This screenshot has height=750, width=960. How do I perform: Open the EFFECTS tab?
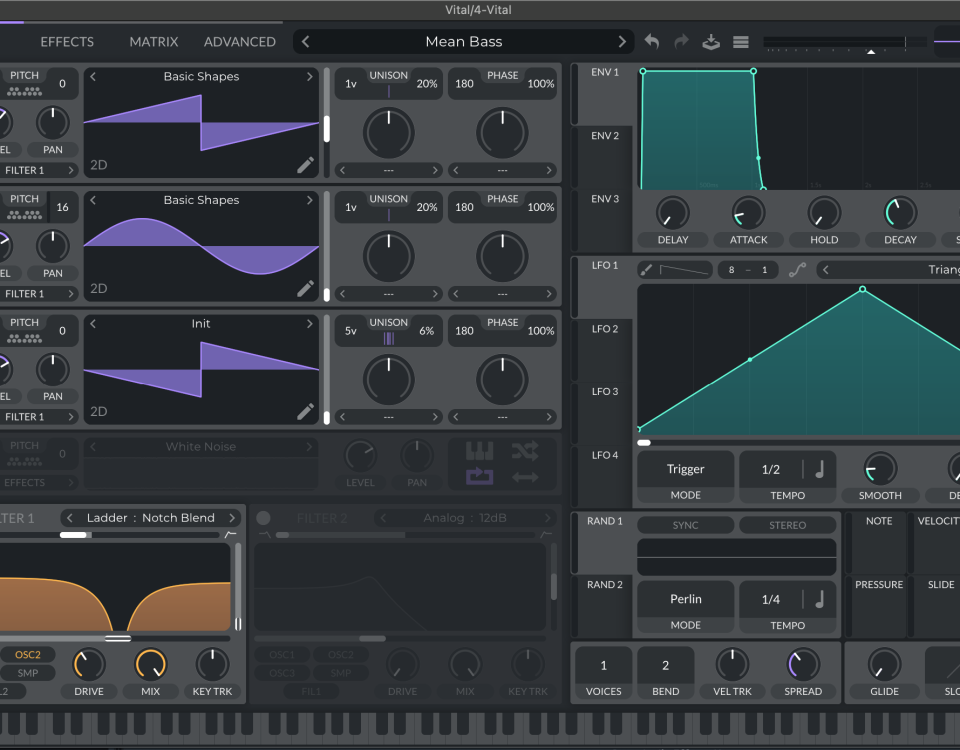[67, 42]
